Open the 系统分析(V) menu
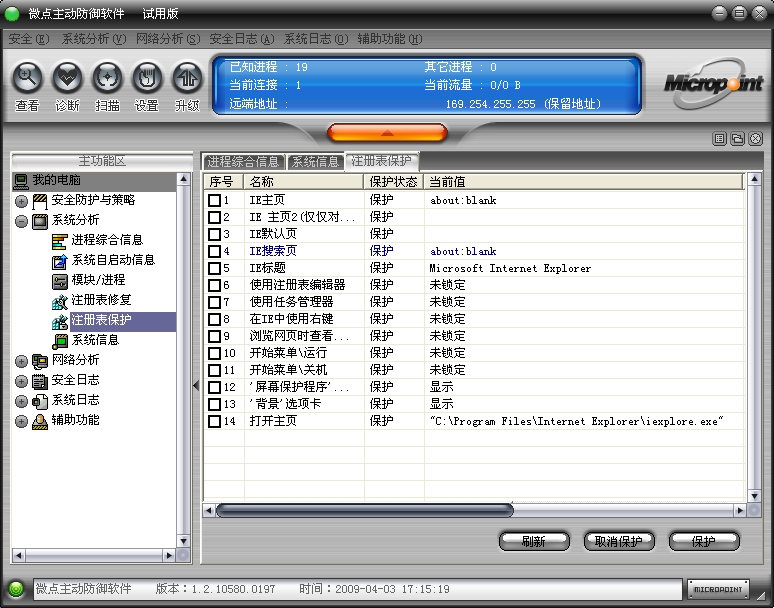Viewport: 774px width, 608px height. coord(94,39)
